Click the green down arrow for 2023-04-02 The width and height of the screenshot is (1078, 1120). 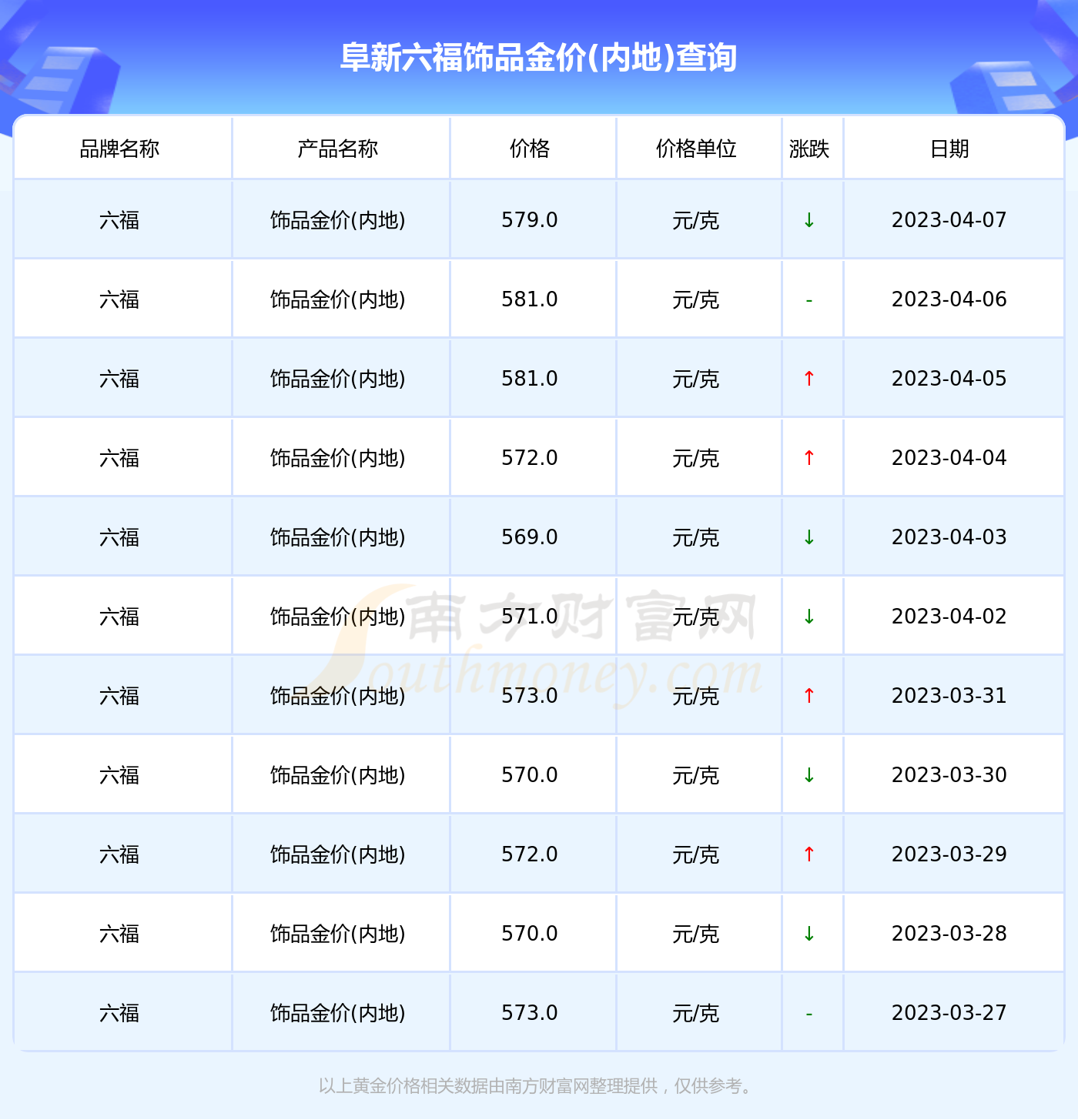pos(809,617)
